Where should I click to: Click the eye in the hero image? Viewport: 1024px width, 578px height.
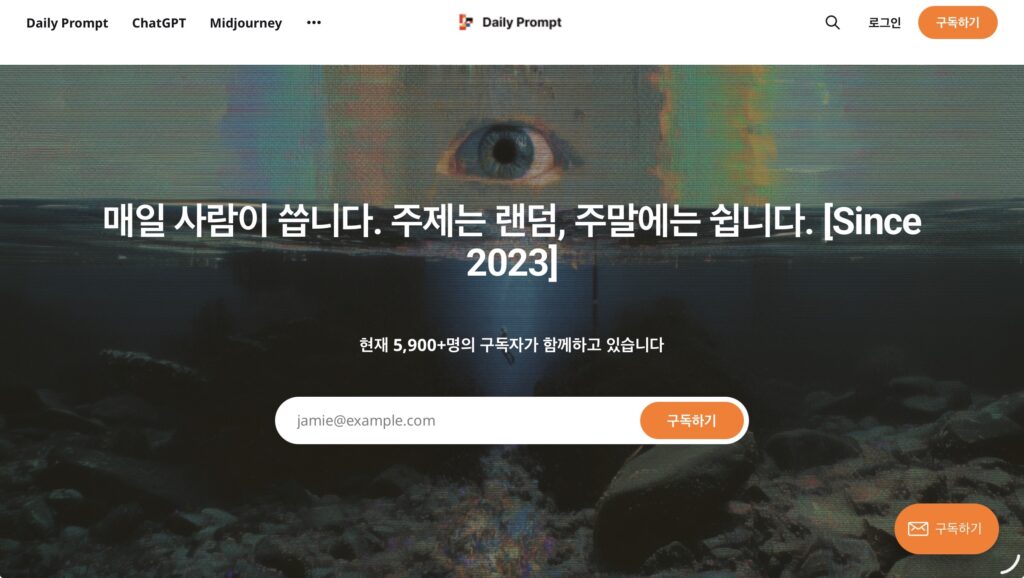click(x=505, y=152)
